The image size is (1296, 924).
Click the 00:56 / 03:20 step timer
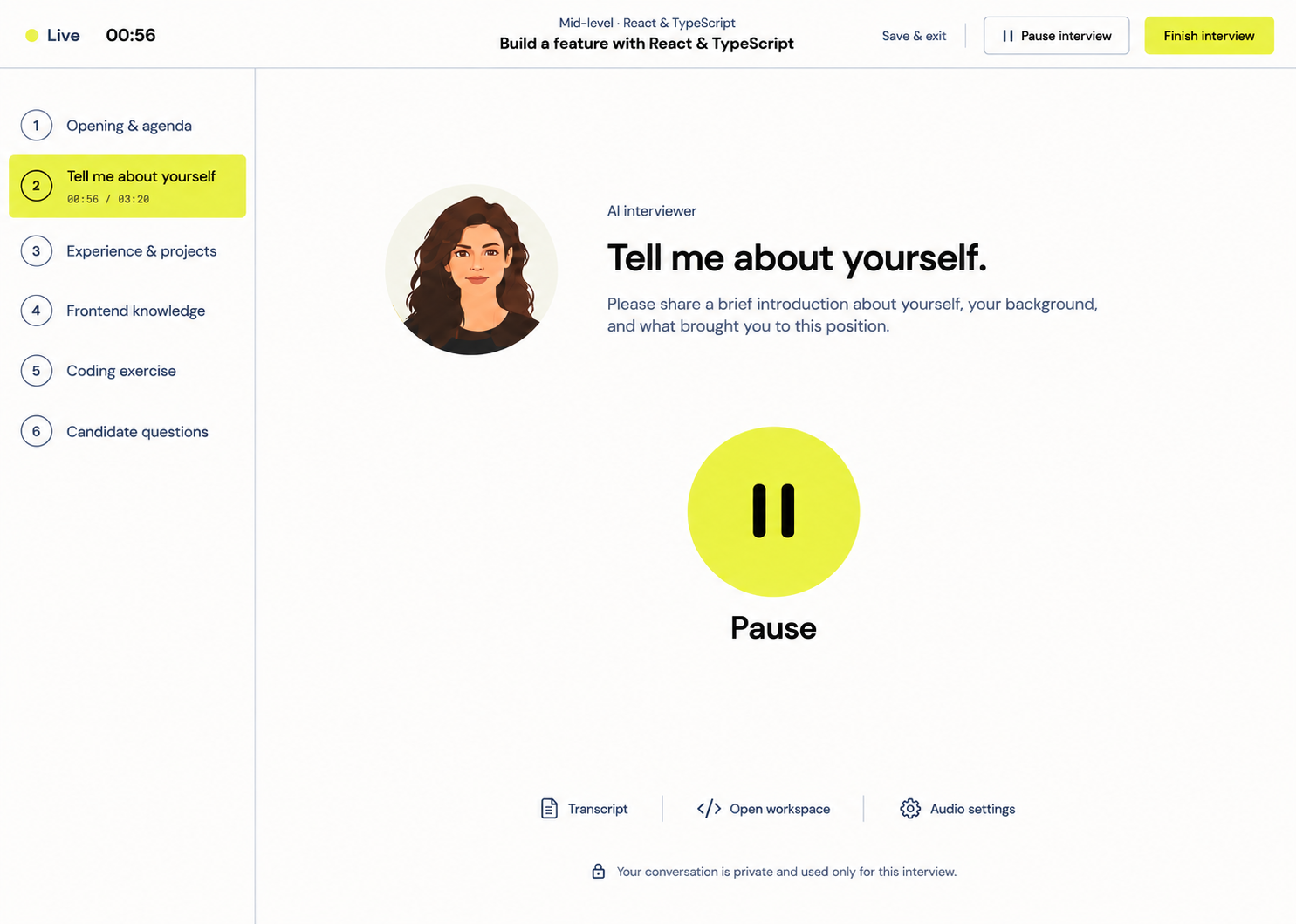[x=108, y=200]
